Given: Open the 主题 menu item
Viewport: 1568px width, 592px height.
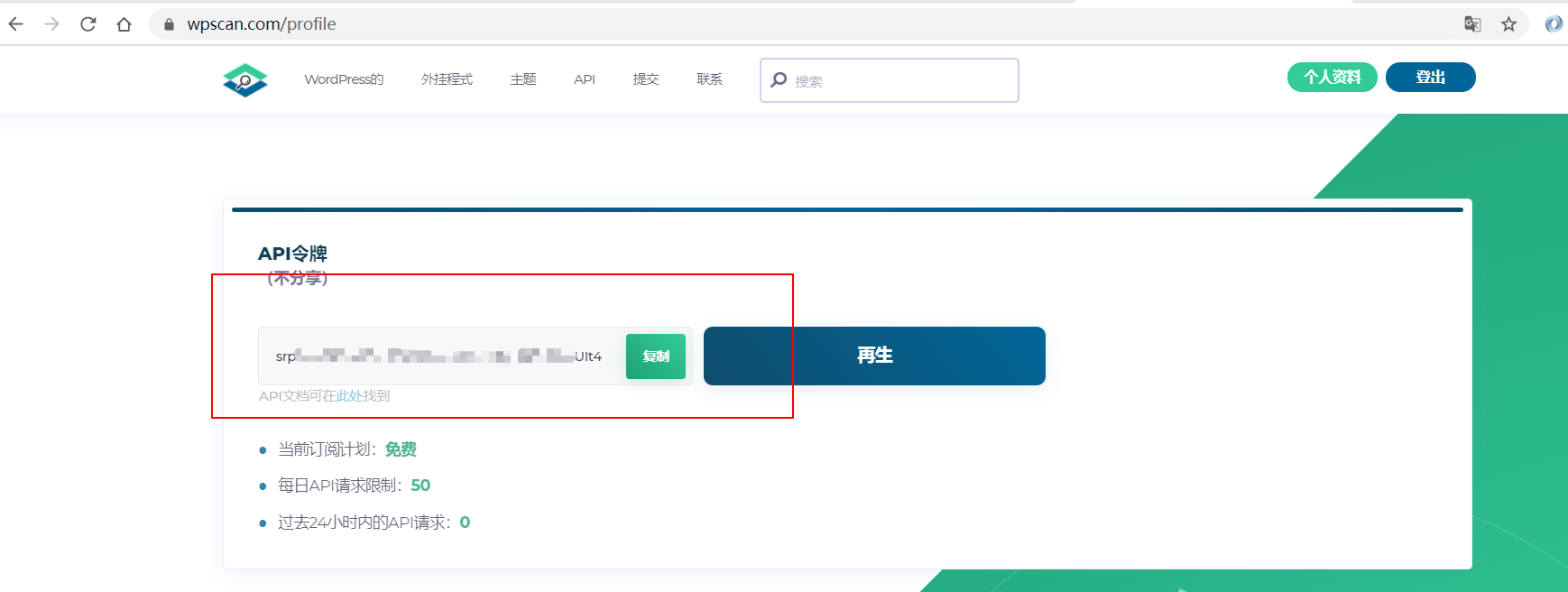Looking at the screenshot, I should tap(523, 79).
